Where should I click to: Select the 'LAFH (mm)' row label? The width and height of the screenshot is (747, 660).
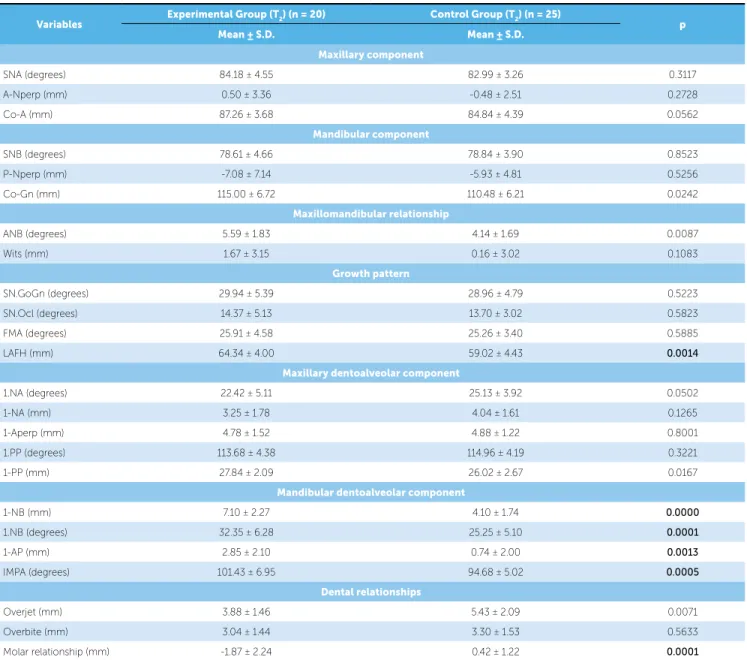[28, 354]
